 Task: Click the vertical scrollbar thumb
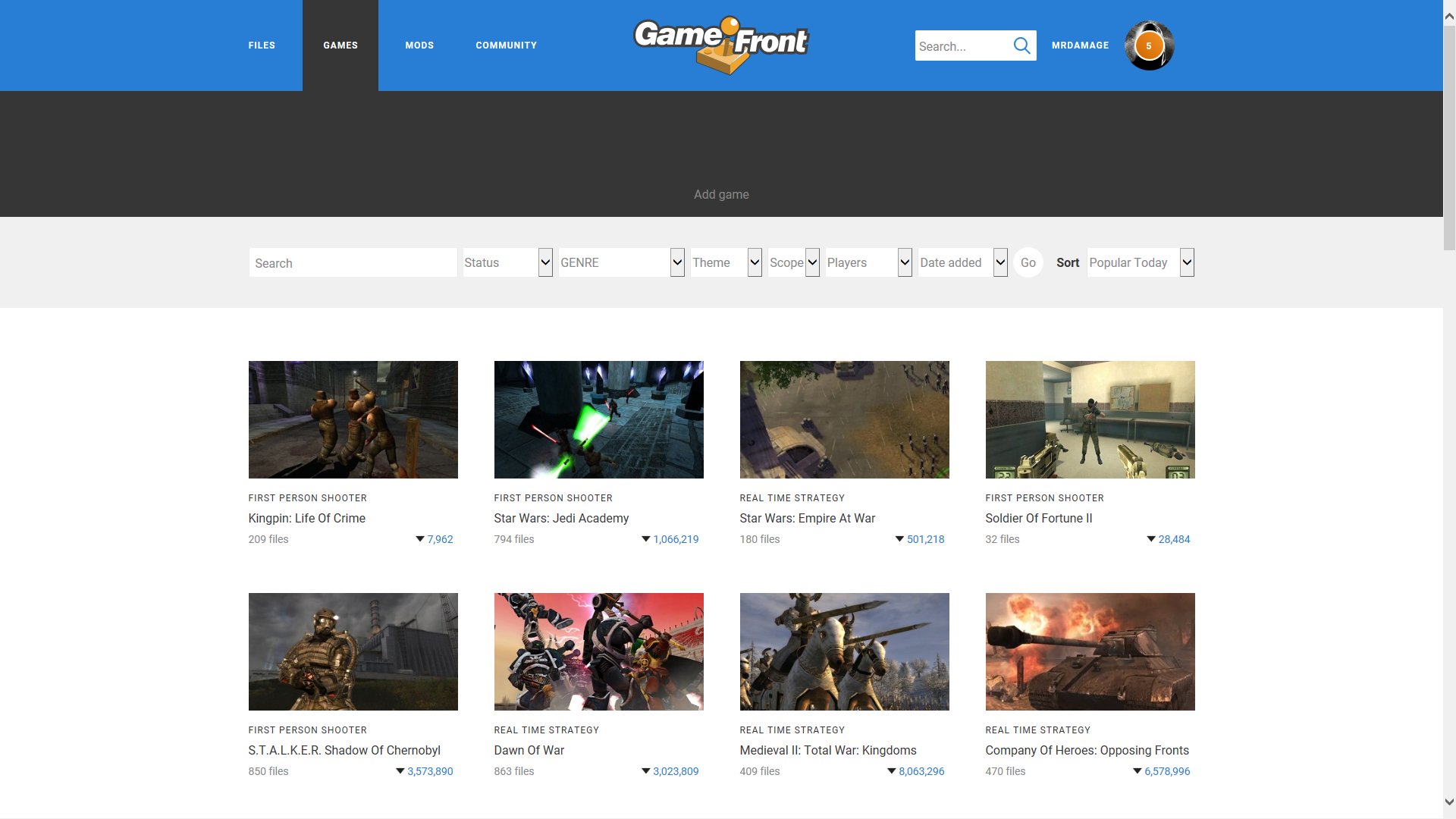pos(1449,136)
